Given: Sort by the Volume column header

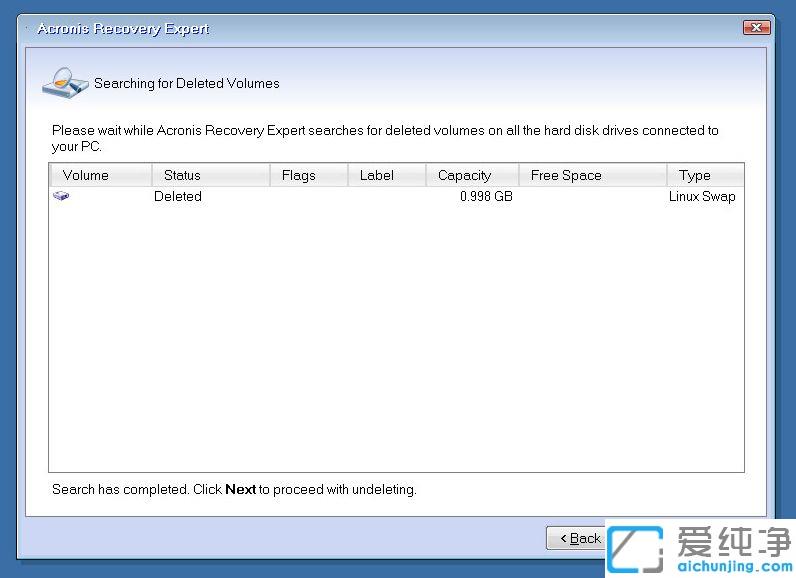Looking at the screenshot, I should pos(101,175).
